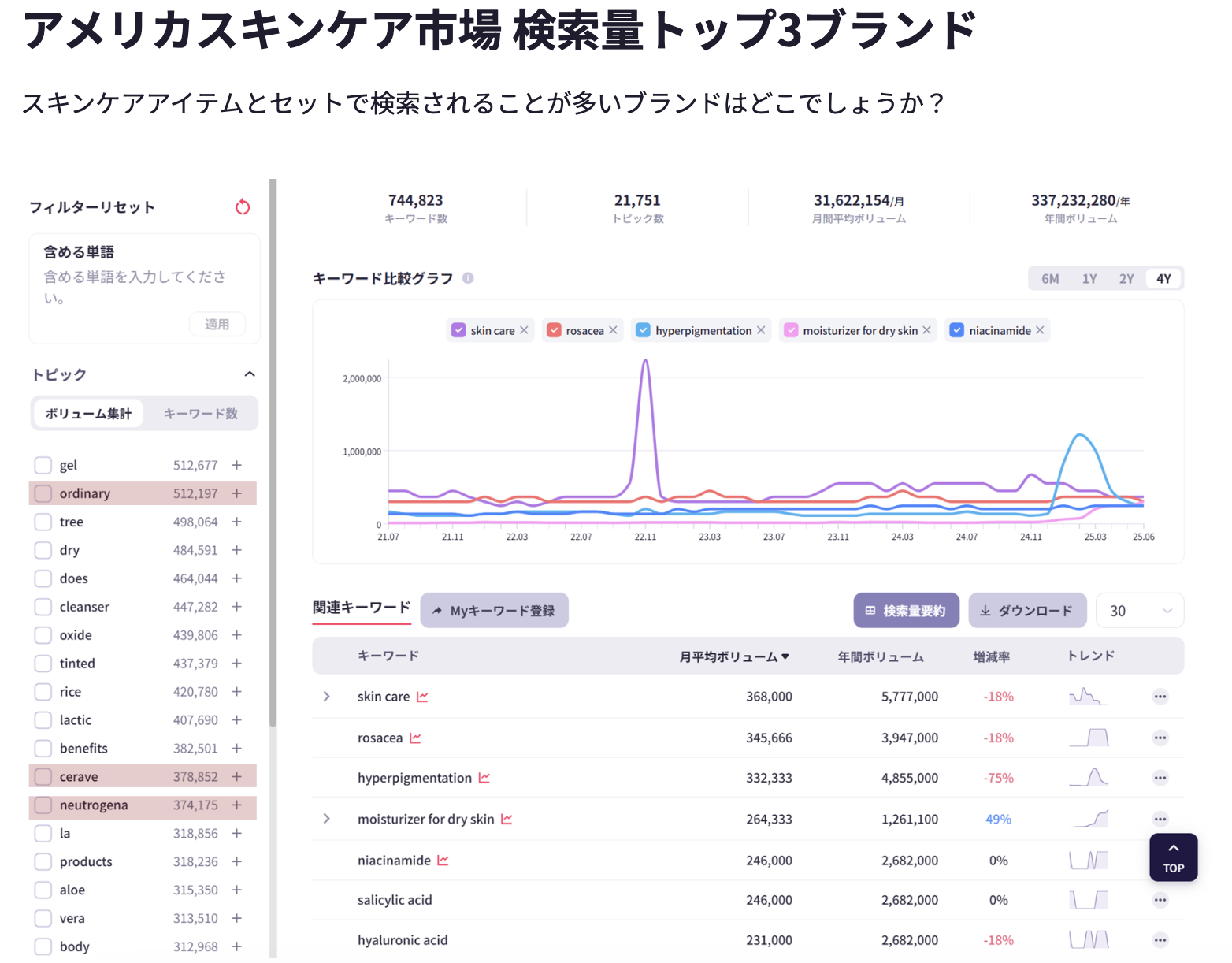Click the red filter reset icon
The height and width of the screenshot is (963, 1232).
[x=243, y=207]
